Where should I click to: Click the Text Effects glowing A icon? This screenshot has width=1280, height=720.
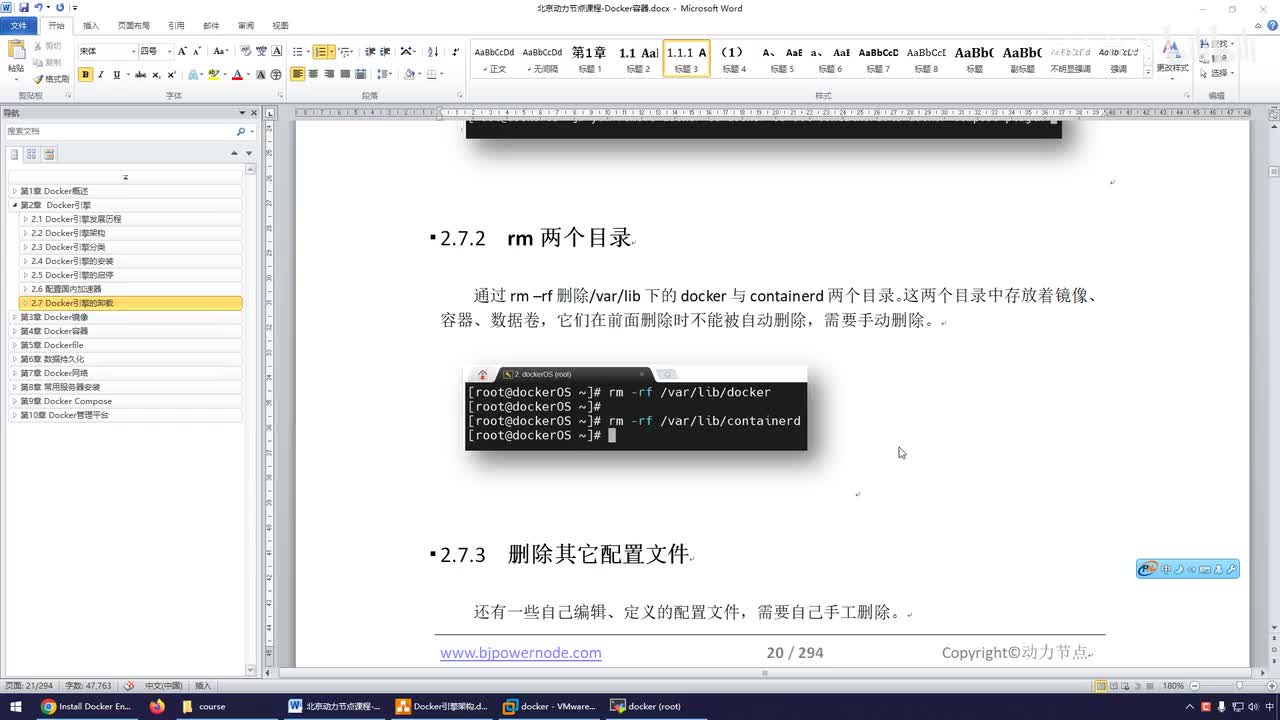point(194,75)
